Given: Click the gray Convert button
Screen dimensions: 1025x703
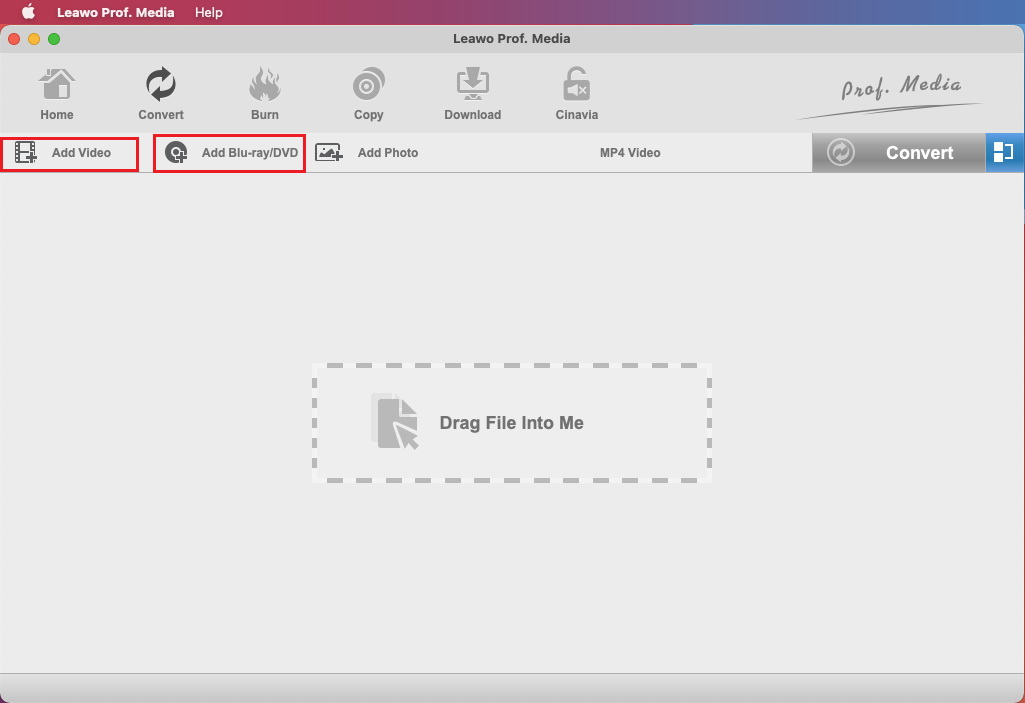Looking at the screenshot, I should coord(898,153).
